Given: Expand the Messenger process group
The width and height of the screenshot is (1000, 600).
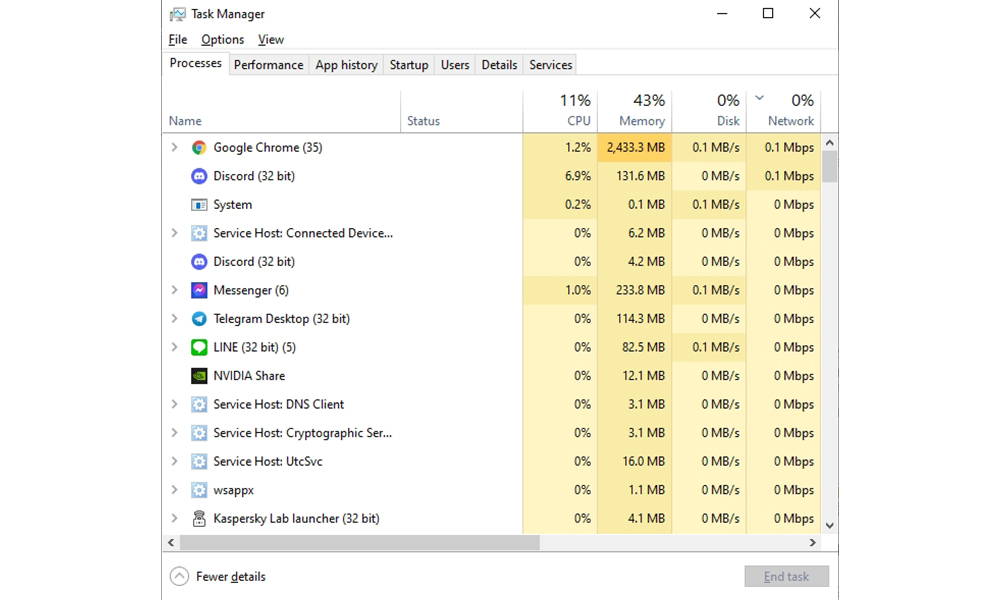Looking at the screenshot, I should tap(174, 290).
